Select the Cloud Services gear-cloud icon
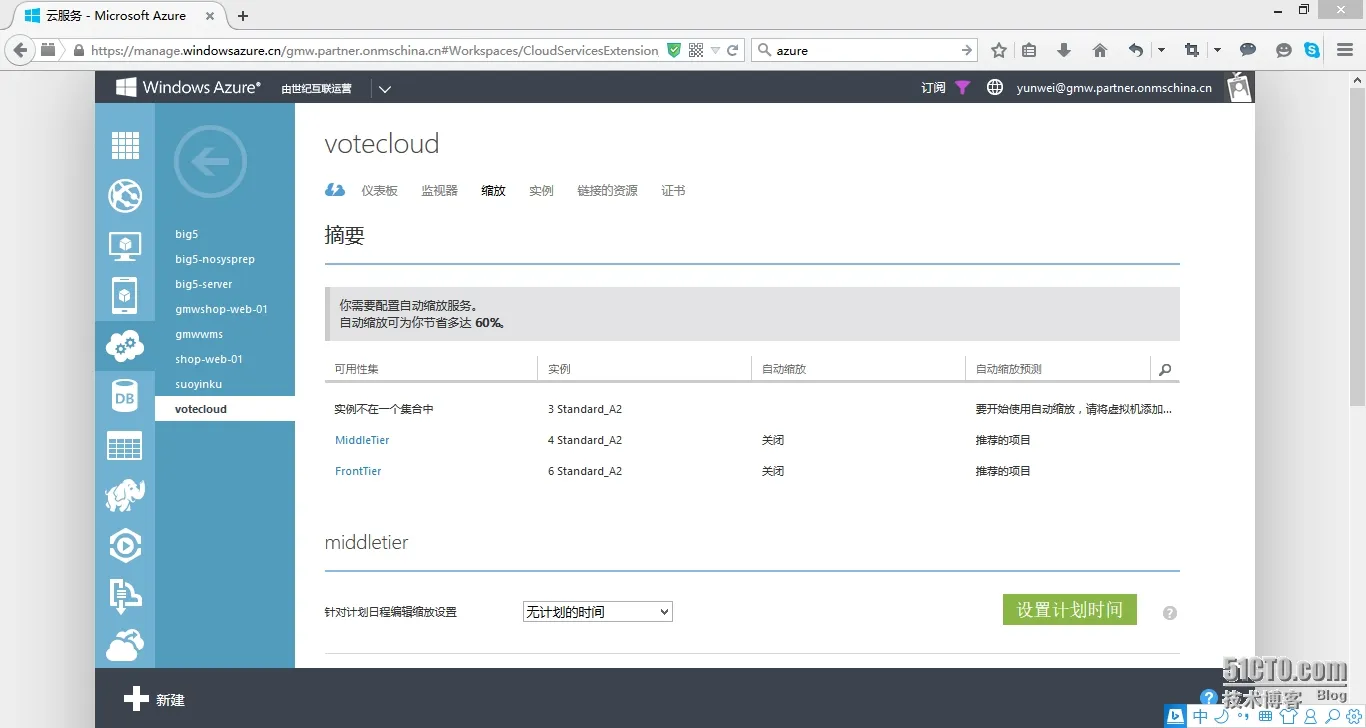1366x728 pixels. click(125, 346)
